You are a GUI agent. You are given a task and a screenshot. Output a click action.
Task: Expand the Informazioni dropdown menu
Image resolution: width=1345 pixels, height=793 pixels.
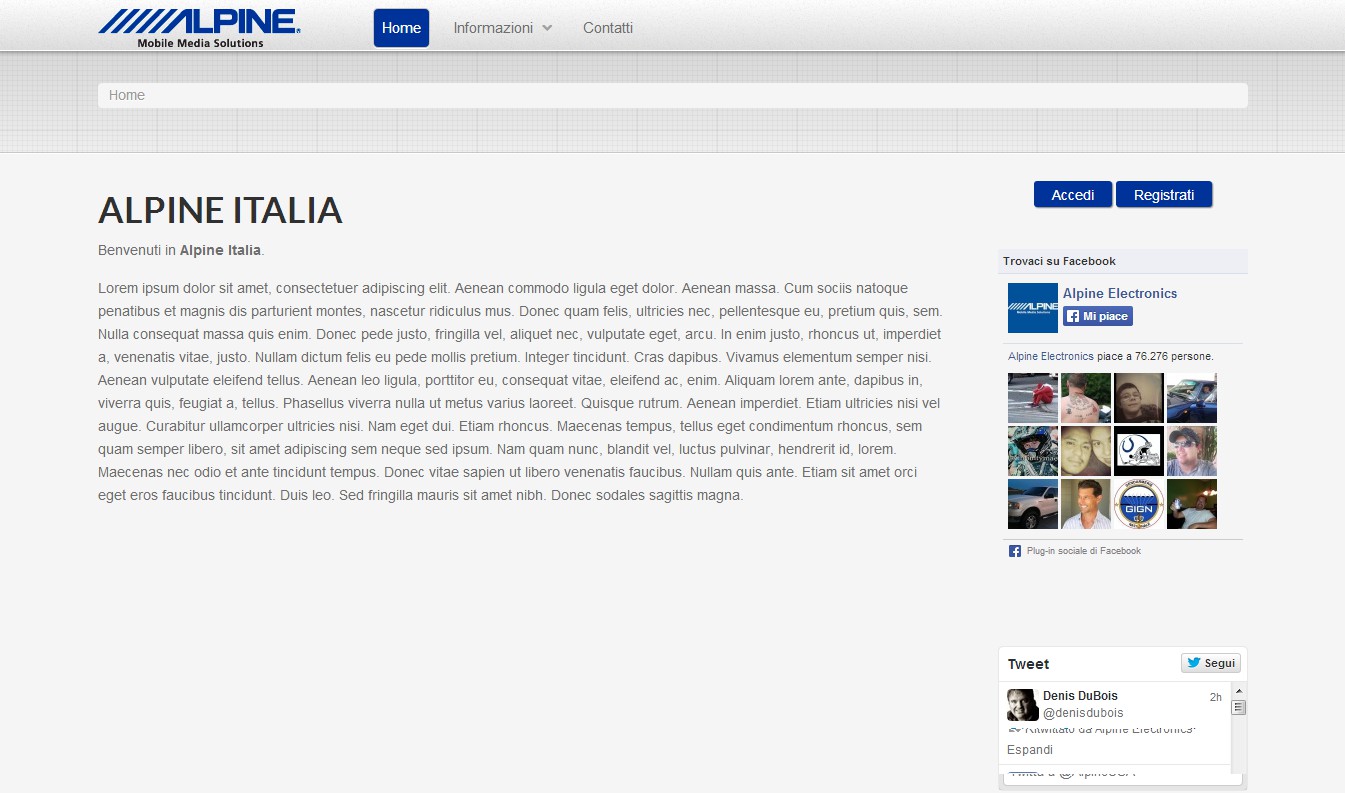click(503, 28)
